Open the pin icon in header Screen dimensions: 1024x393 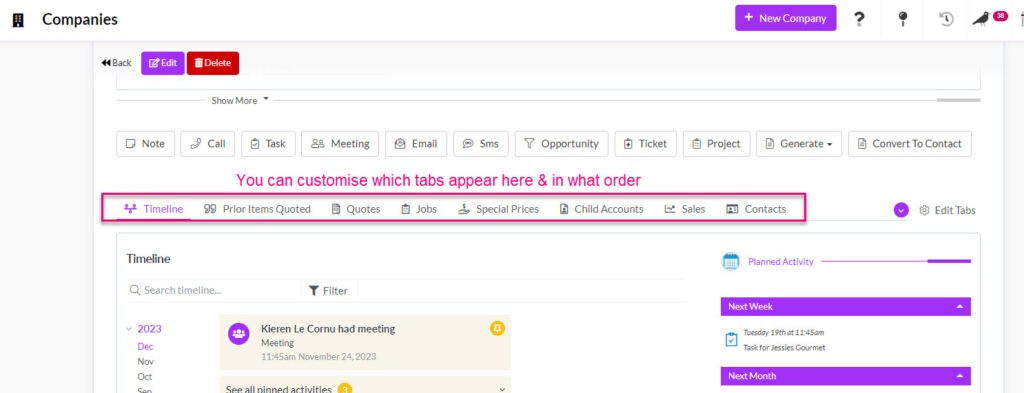coord(903,19)
